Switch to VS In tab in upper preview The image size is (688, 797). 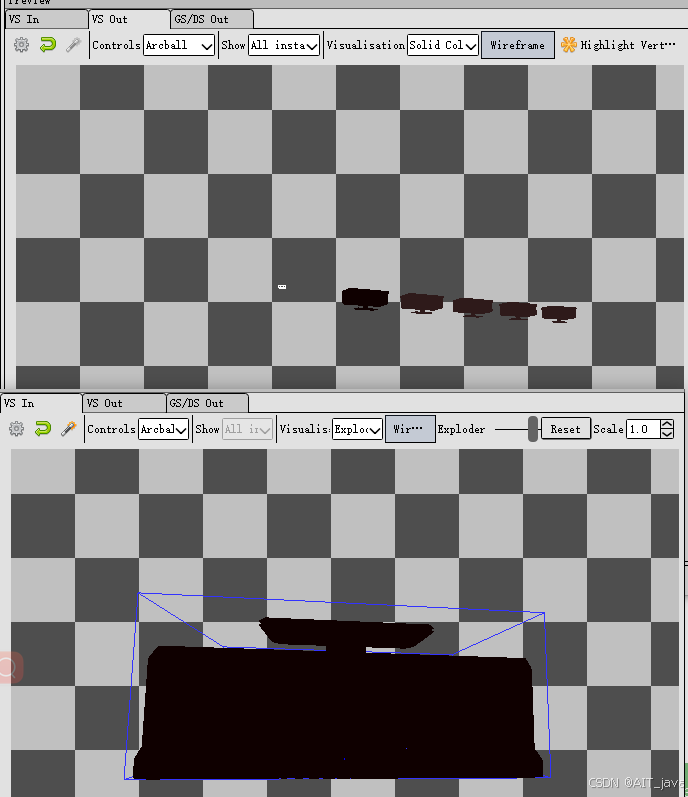[46, 19]
